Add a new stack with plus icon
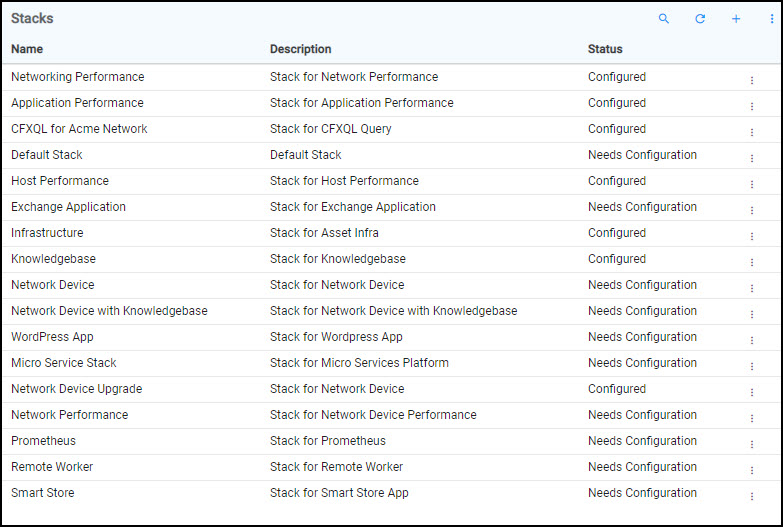This screenshot has height=527, width=783. 736,19
